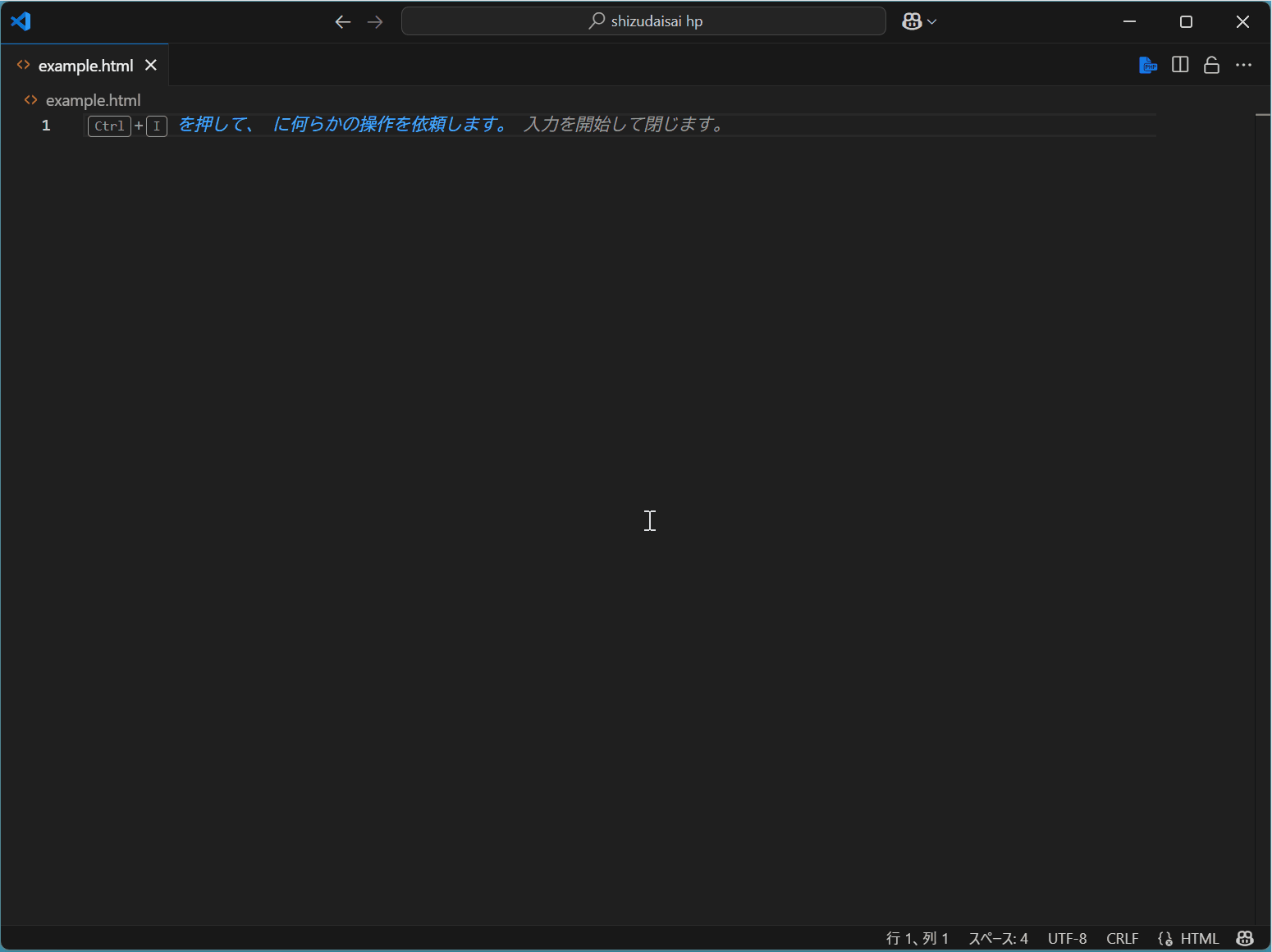
Task: Open the Copilot status icon in status bar
Action: pos(1245,938)
